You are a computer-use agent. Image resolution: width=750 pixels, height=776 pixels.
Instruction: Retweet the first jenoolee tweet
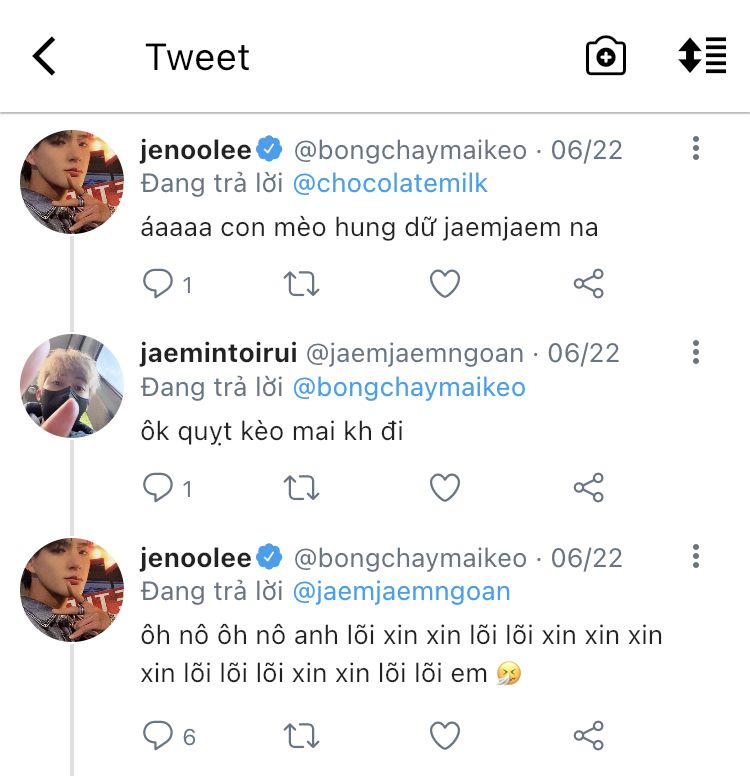301,284
